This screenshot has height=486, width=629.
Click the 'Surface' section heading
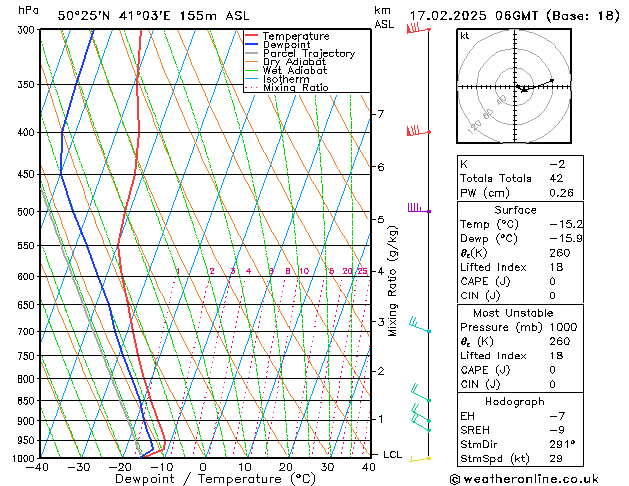pos(515,210)
